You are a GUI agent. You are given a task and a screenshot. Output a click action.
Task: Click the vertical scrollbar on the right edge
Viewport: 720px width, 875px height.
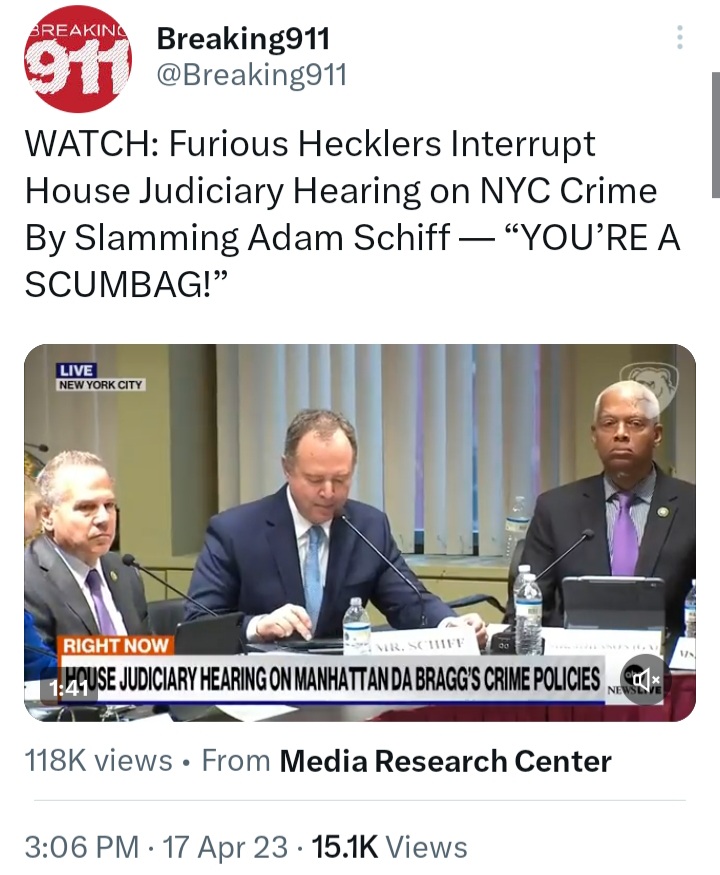pos(716,134)
